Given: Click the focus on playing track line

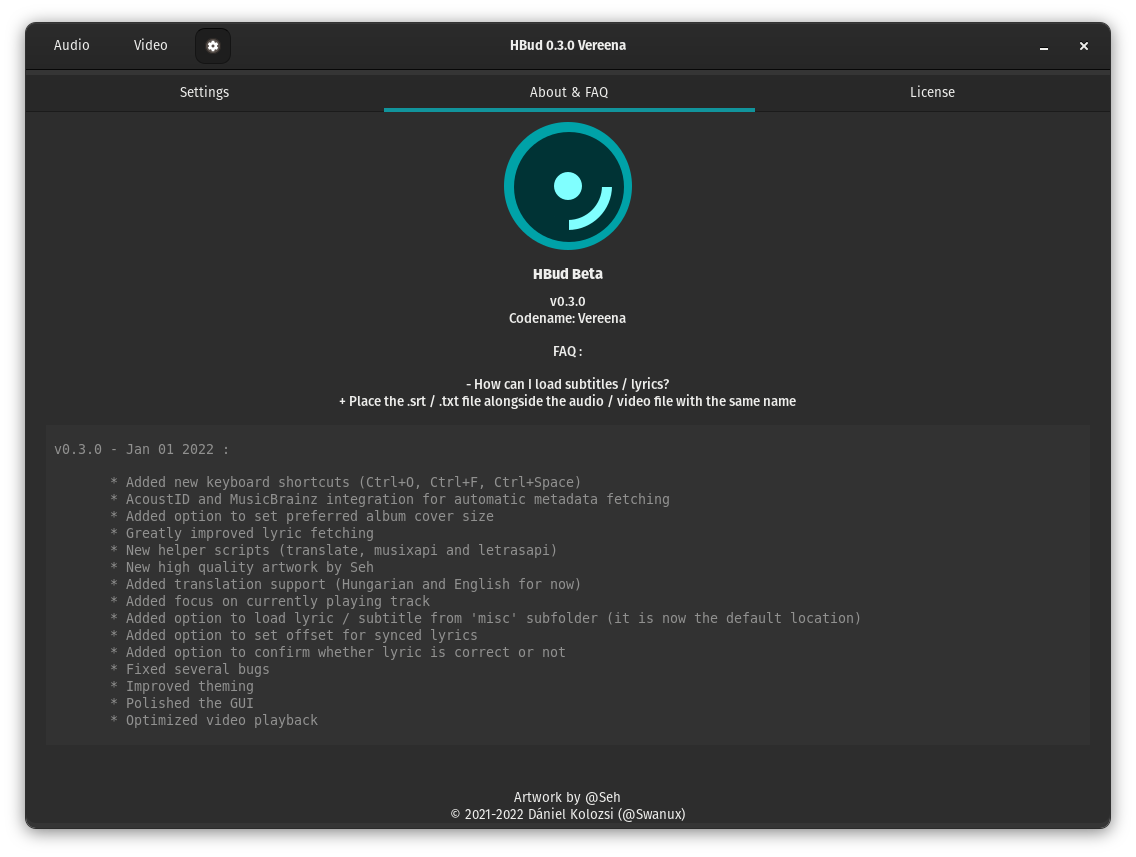Looking at the screenshot, I should click(270, 601).
